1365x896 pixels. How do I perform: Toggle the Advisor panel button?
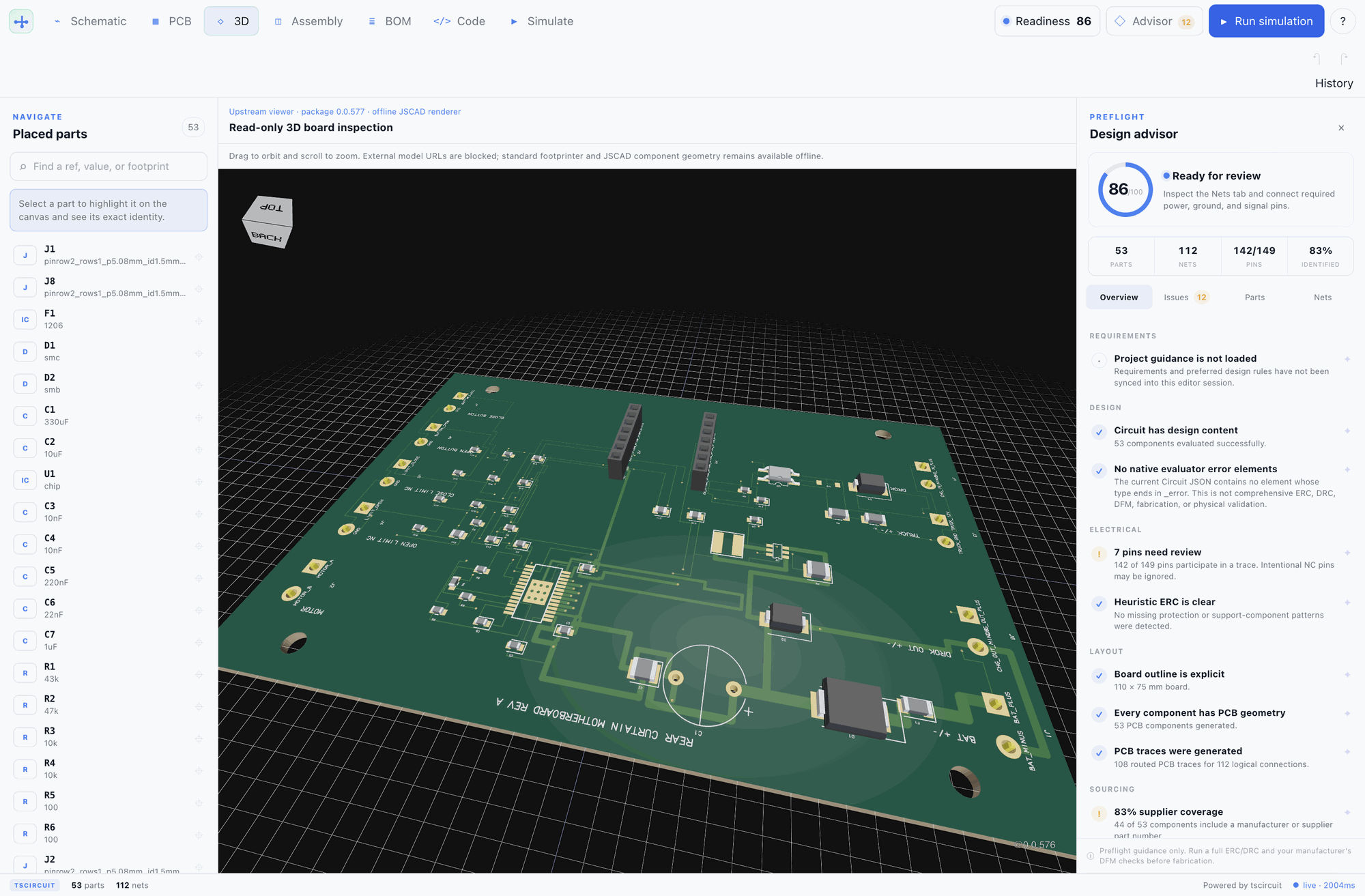pyautogui.click(x=1154, y=21)
